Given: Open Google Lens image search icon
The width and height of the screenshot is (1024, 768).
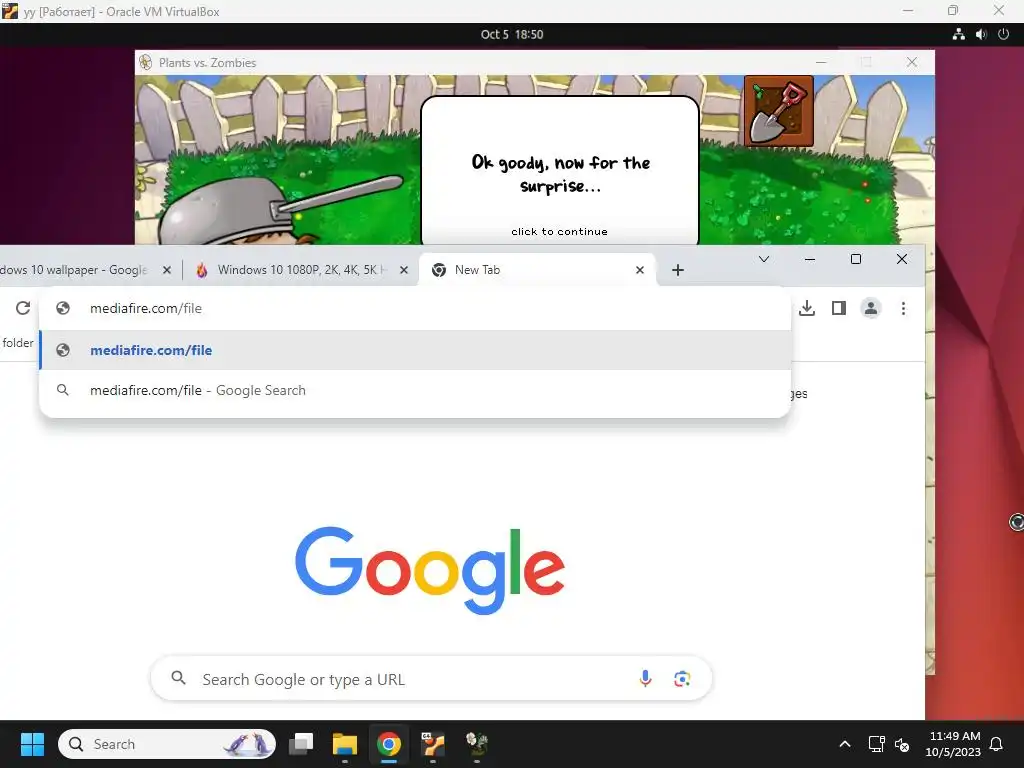Looking at the screenshot, I should click(682, 679).
